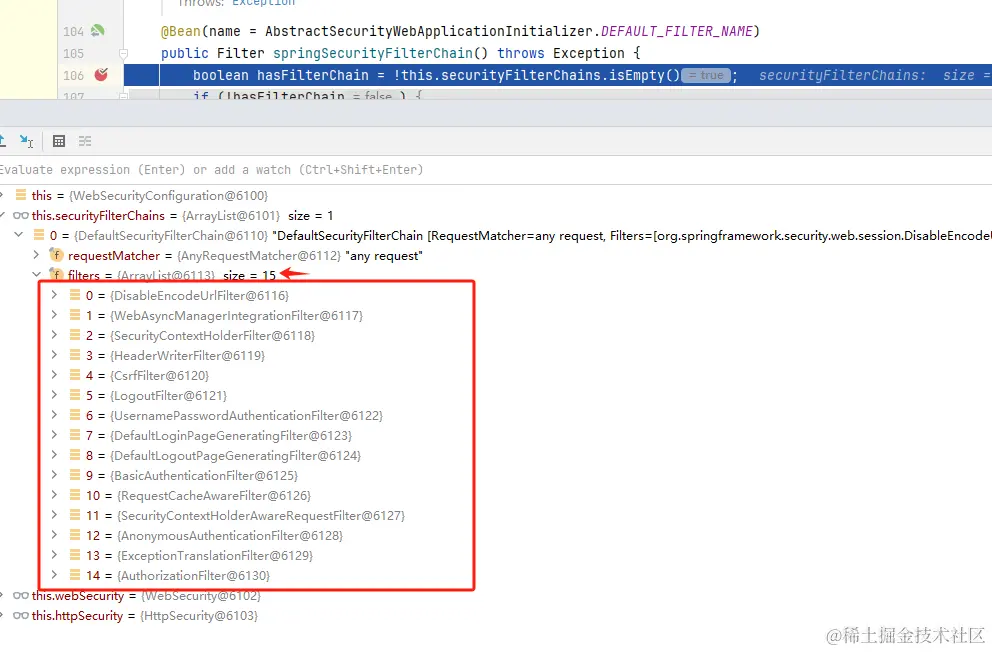This screenshot has height=652, width=992.
Task: Click the field icon next to requestMatcher
Action: (x=56, y=255)
